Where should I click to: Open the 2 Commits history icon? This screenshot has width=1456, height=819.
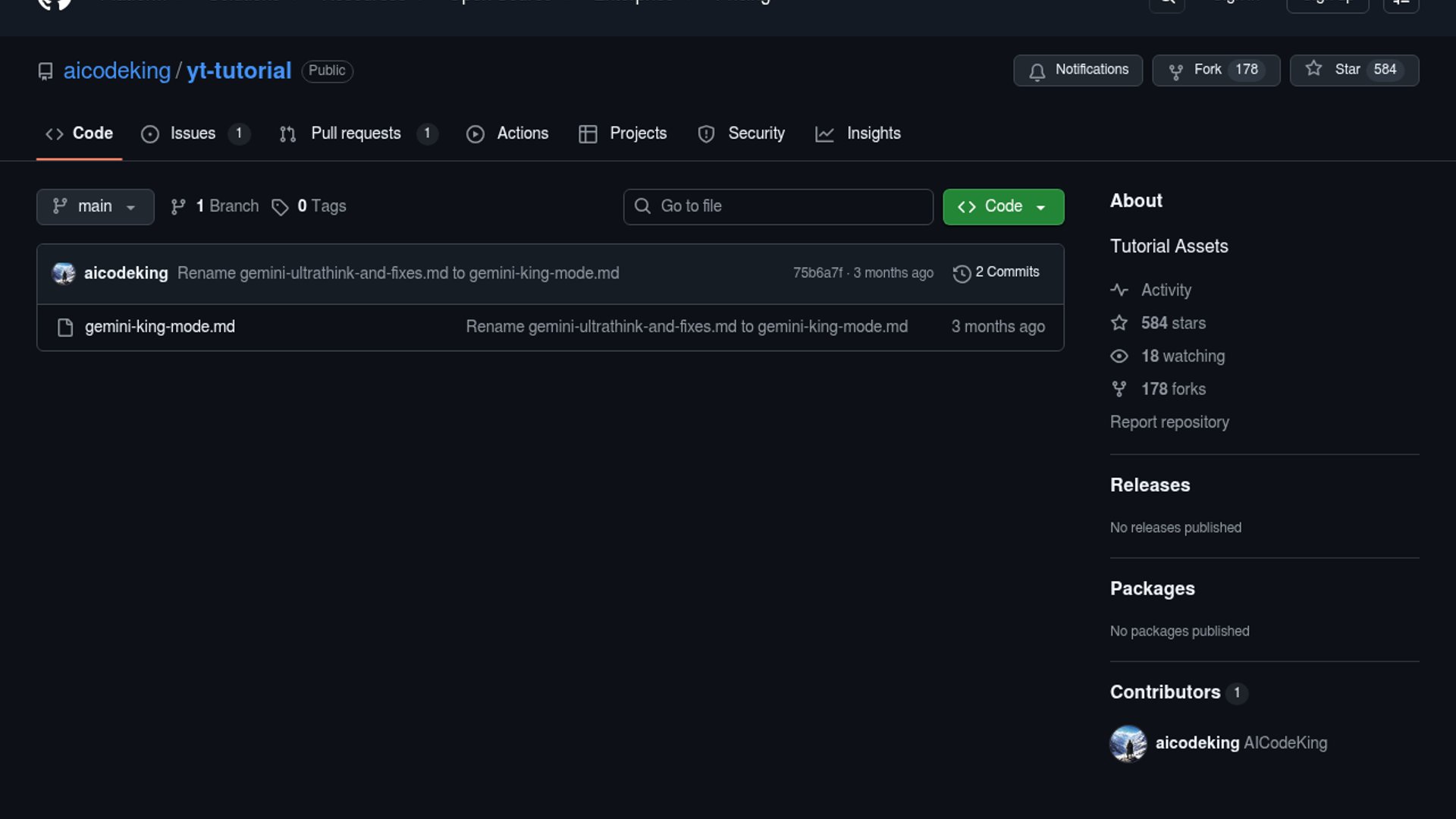(x=962, y=274)
